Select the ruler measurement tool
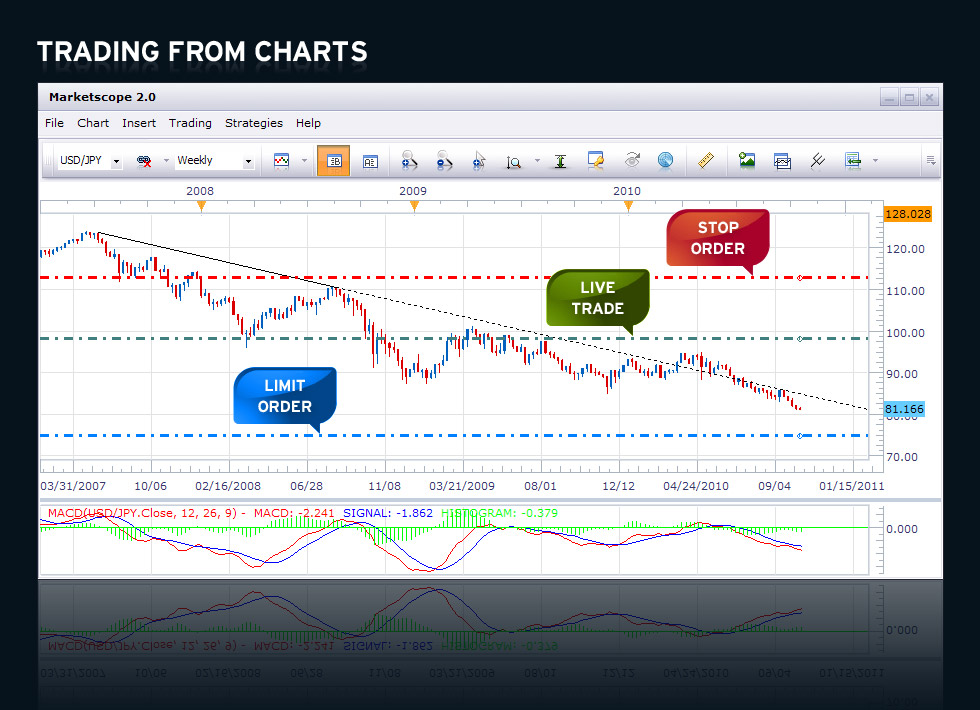Screen dimensions: 980x710 [706, 160]
